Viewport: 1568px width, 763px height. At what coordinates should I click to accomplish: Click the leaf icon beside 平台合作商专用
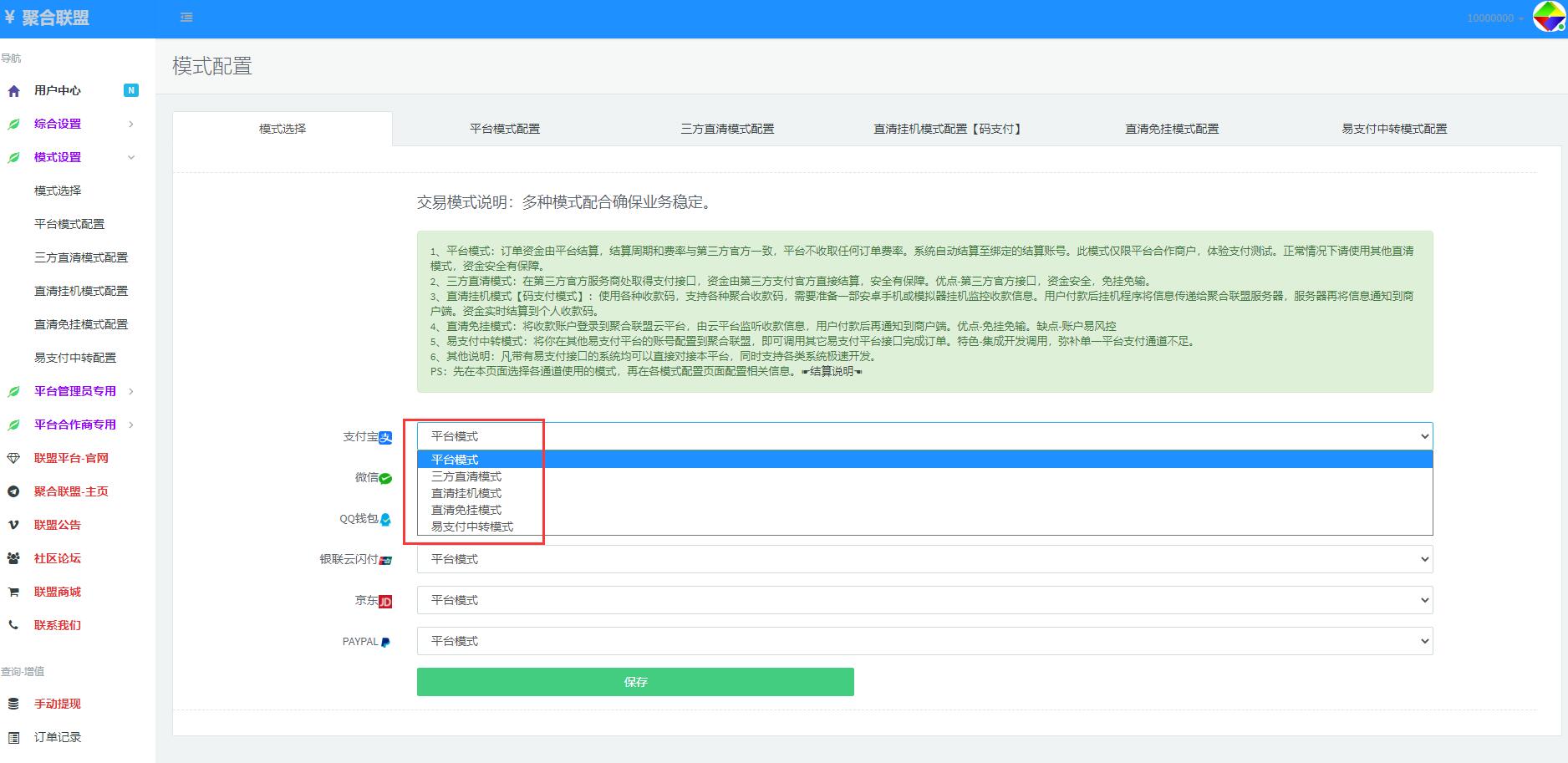pyautogui.click(x=13, y=425)
